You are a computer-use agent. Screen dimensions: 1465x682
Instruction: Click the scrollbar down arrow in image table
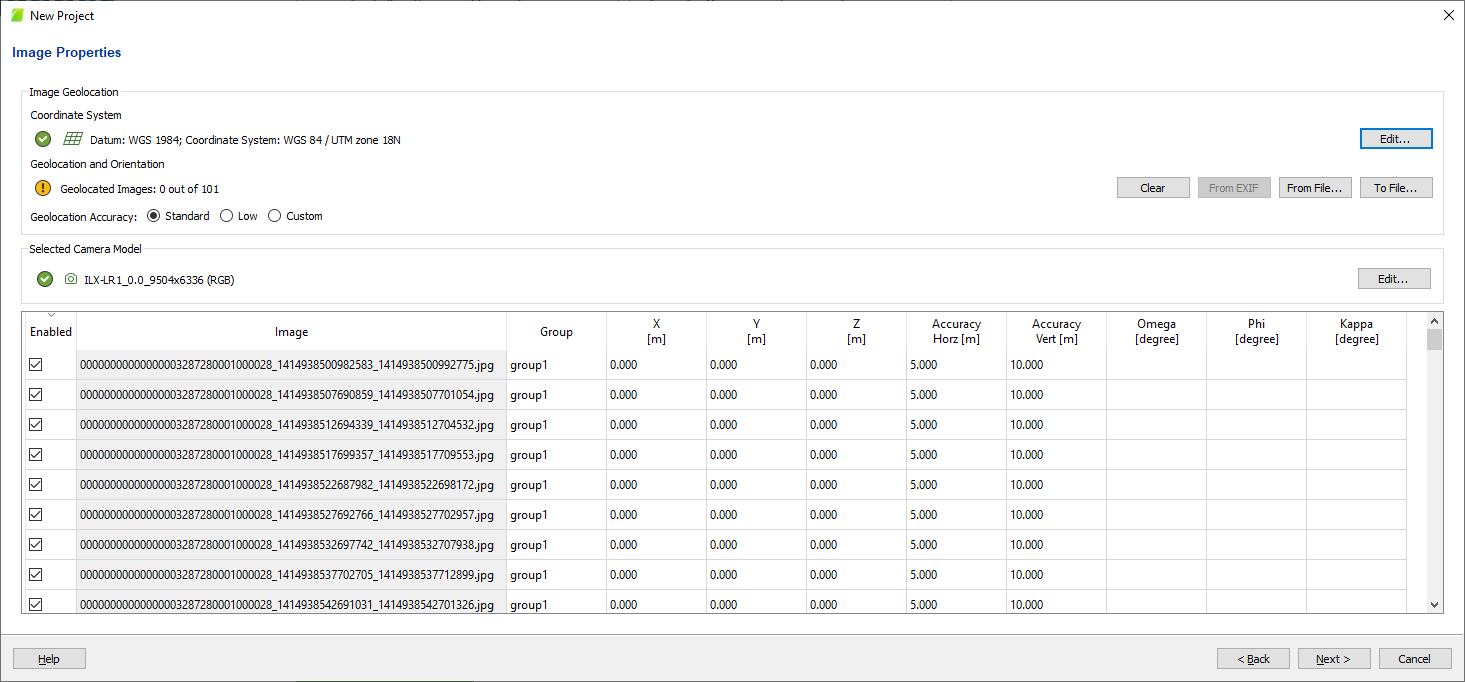[1435, 604]
